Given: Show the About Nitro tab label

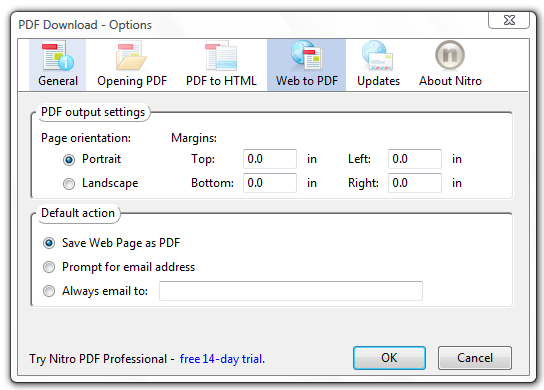Looking at the screenshot, I should pos(450,81).
